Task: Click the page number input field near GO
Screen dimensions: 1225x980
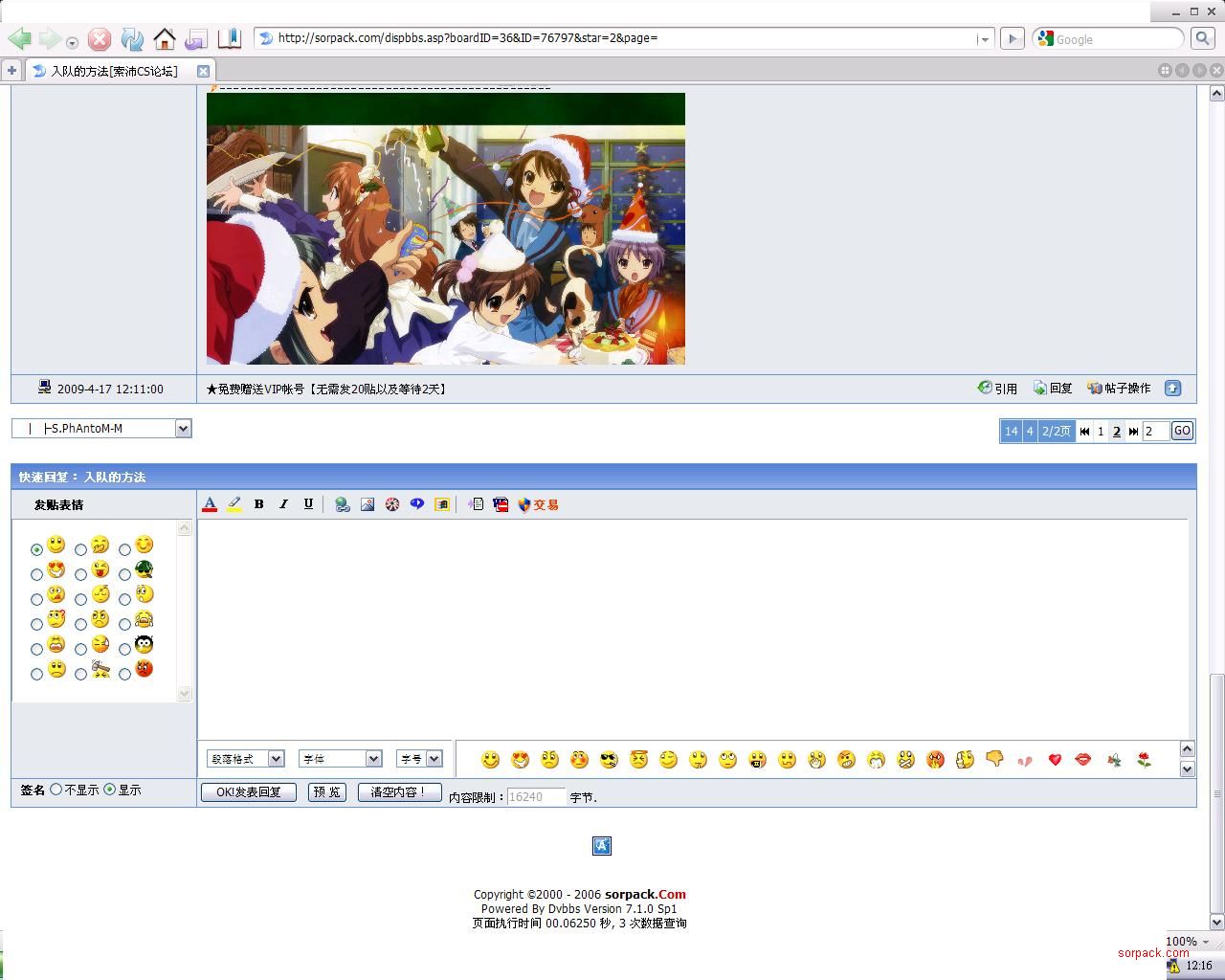Action: click(1155, 432)
